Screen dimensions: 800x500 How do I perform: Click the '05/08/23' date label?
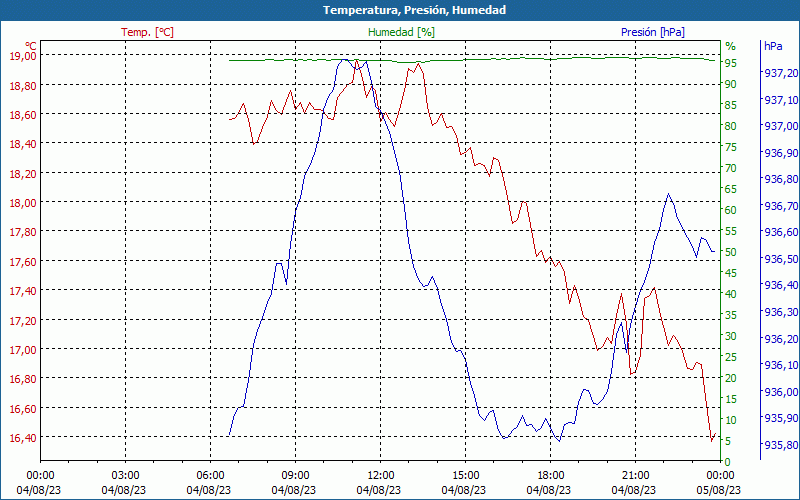click(718, 490)
